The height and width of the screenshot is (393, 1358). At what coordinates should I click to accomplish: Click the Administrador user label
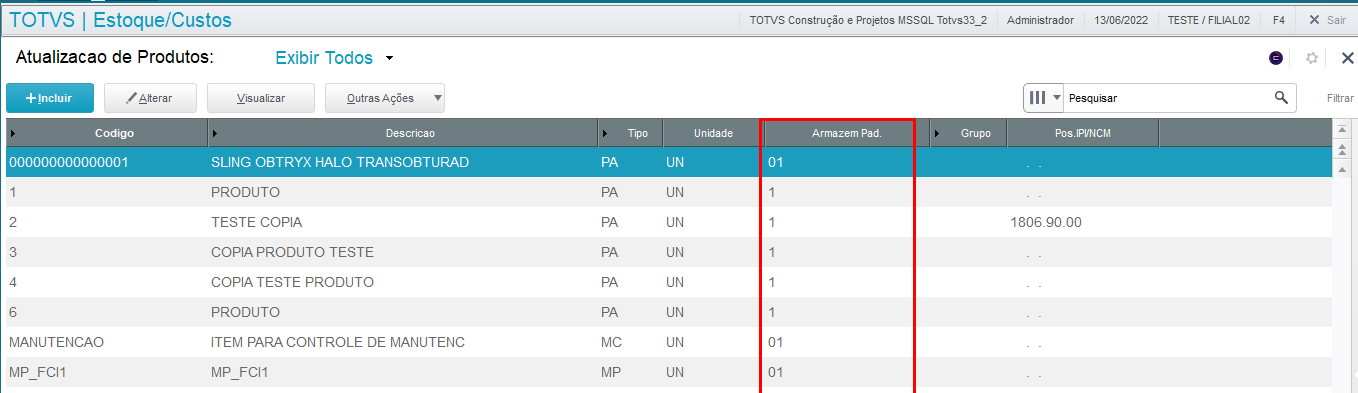click(x=1041, y=20)
